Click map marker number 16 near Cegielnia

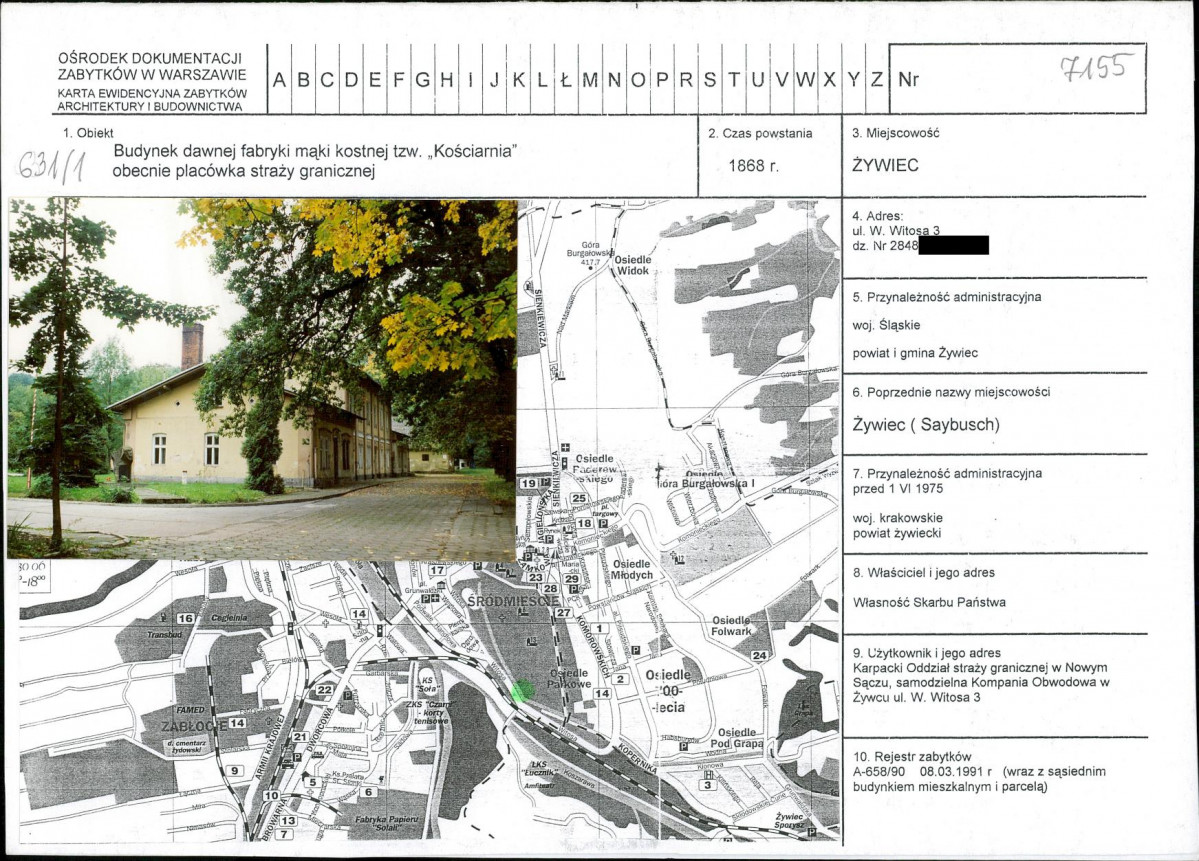(186, 618)
